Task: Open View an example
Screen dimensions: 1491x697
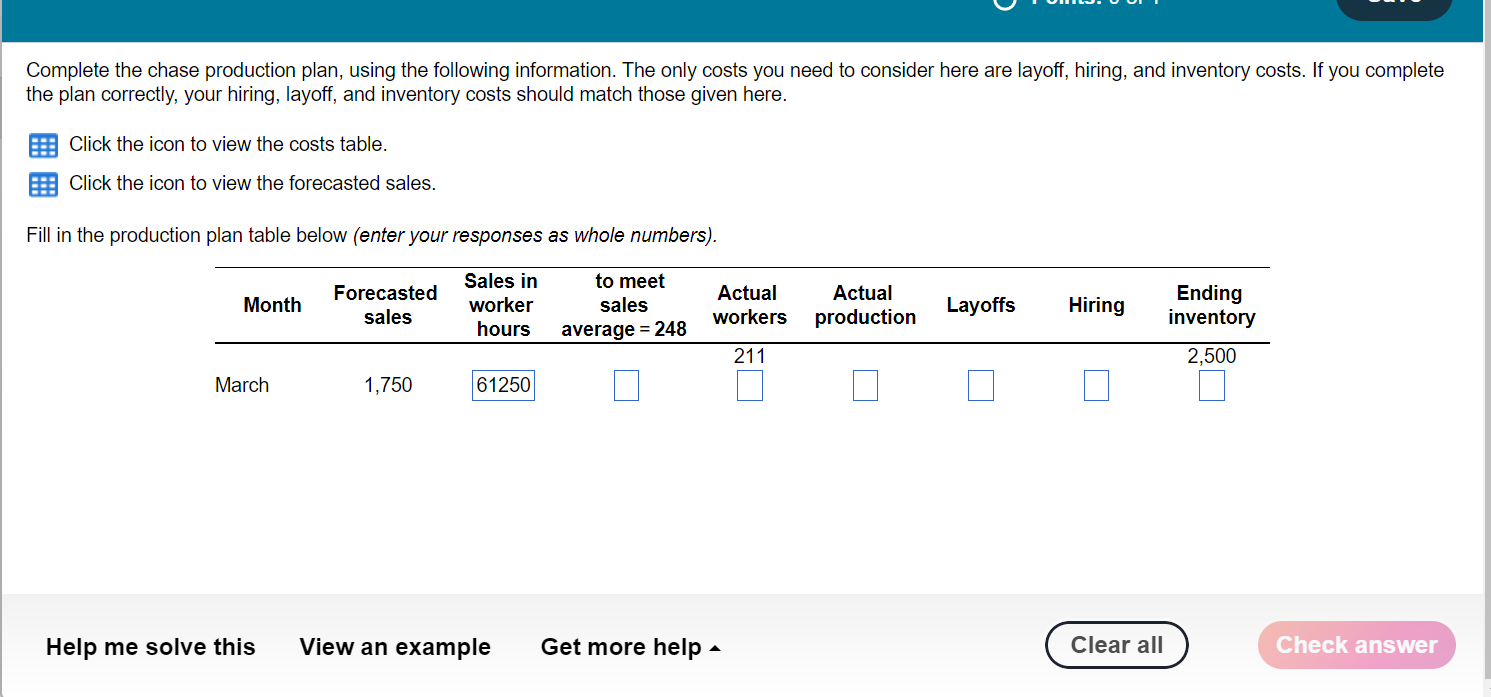Action: pyautogui.click(x=395, y=647)
